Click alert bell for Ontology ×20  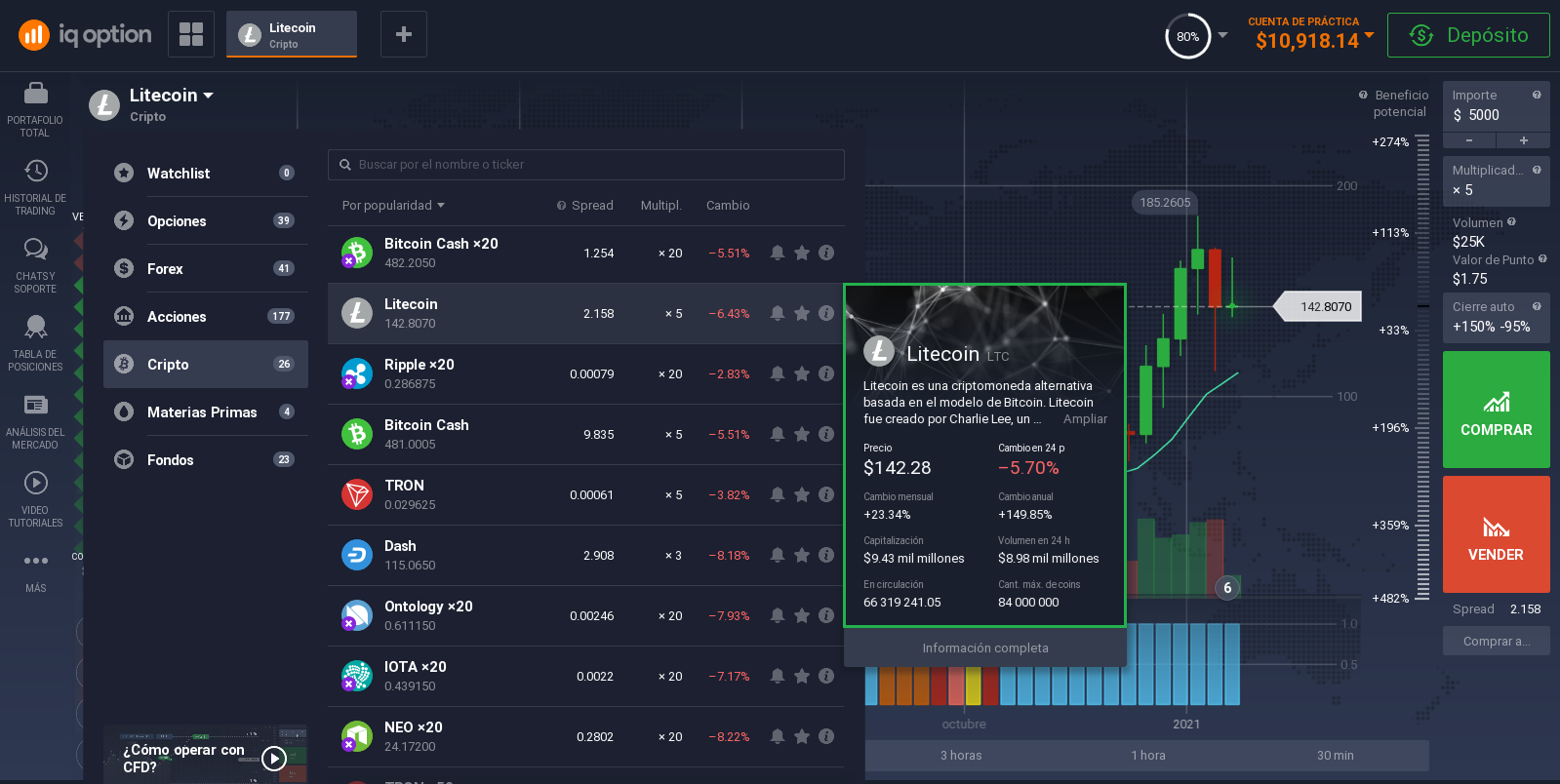778,615
